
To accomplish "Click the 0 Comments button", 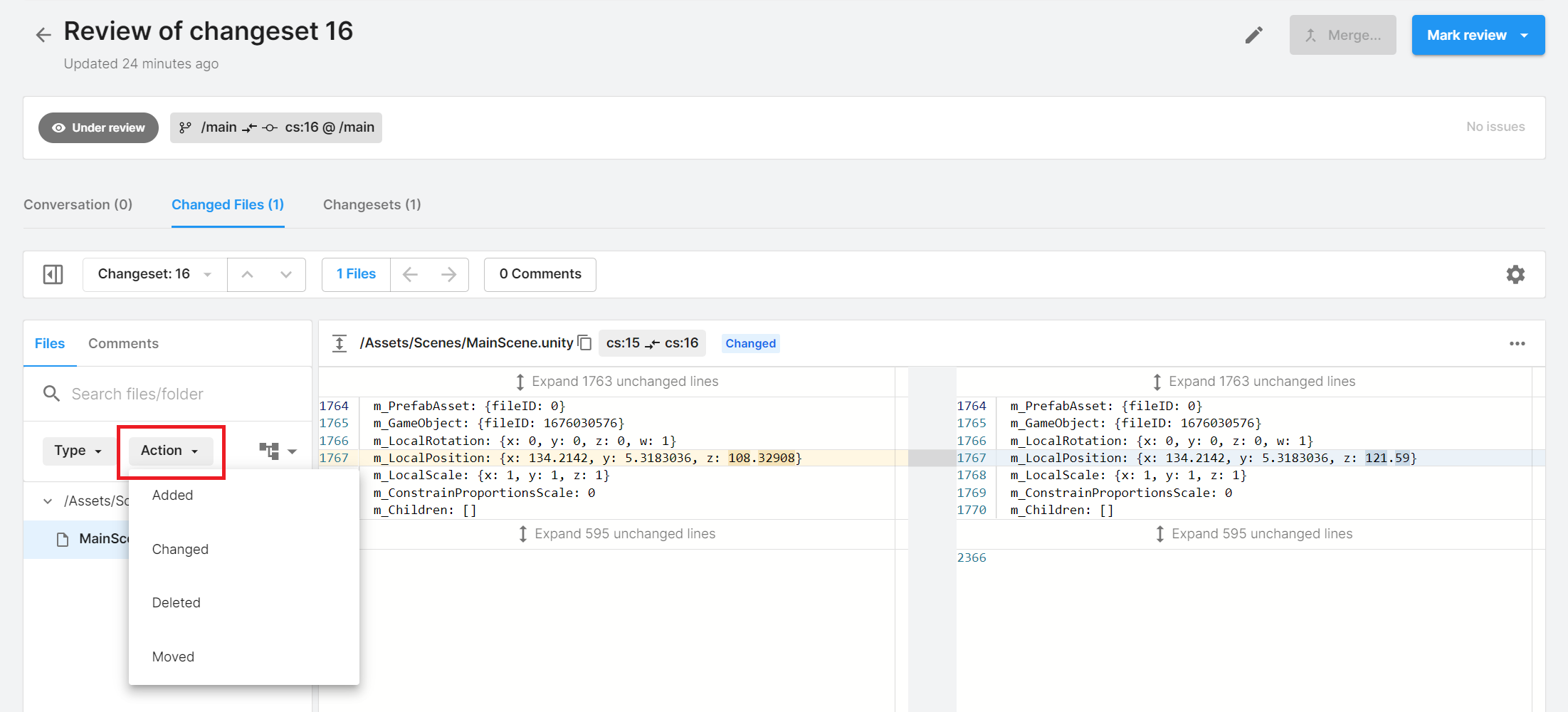I will tap(540, 274).
